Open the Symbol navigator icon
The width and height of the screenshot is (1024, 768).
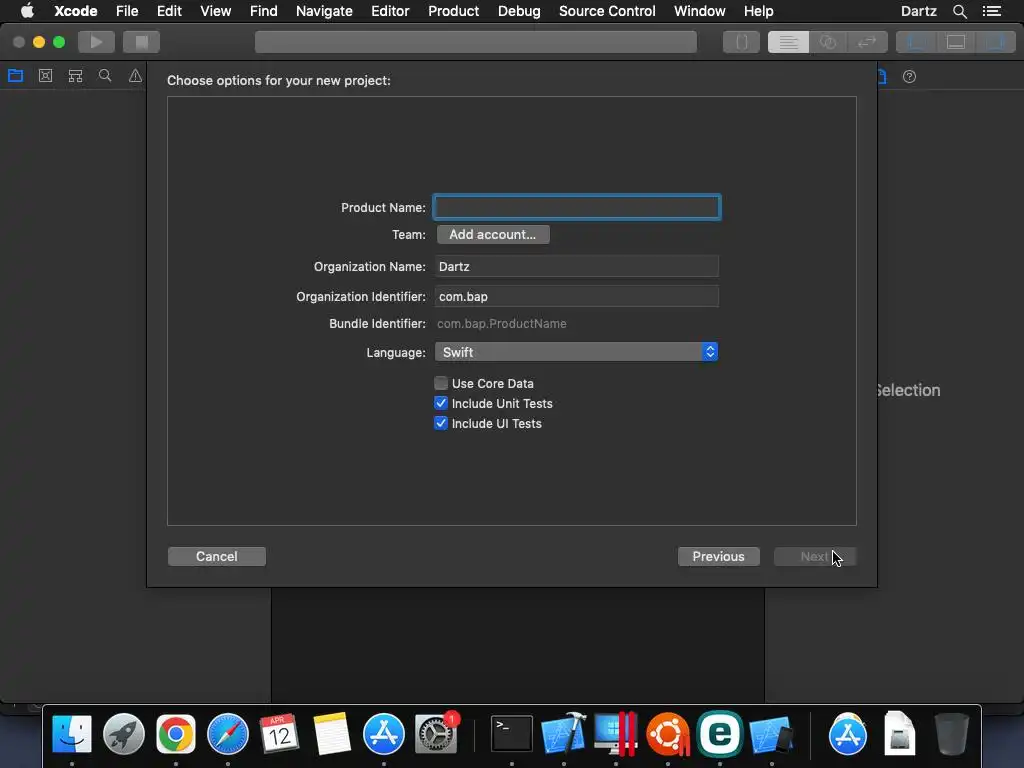pyautogui.click(x=75, y=76)
